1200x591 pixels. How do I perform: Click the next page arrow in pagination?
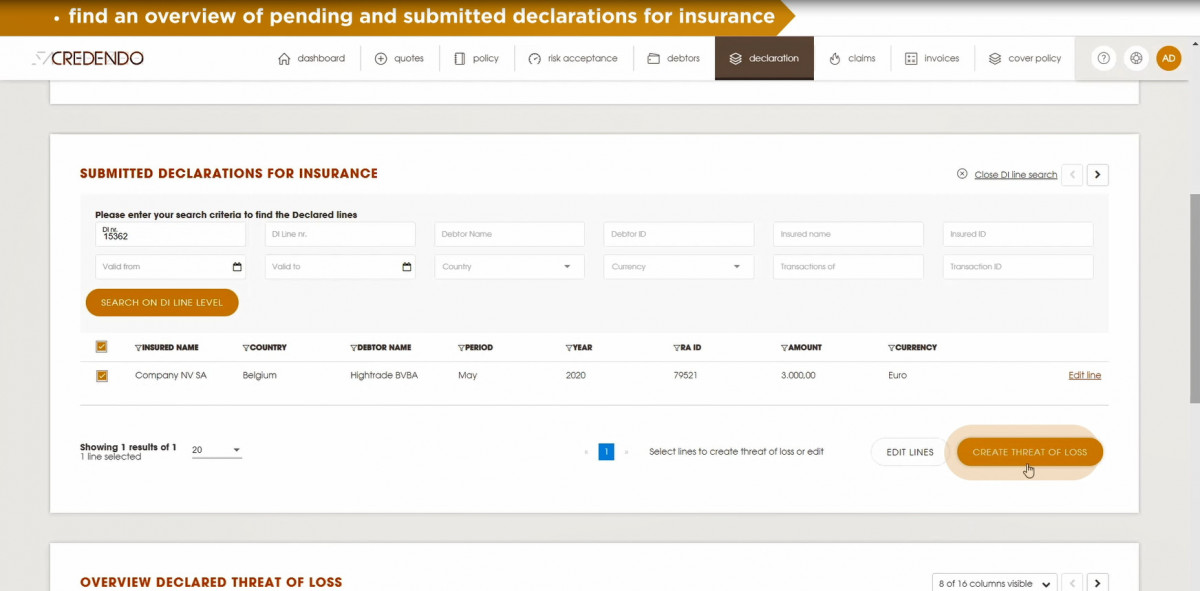pos(627,452)
